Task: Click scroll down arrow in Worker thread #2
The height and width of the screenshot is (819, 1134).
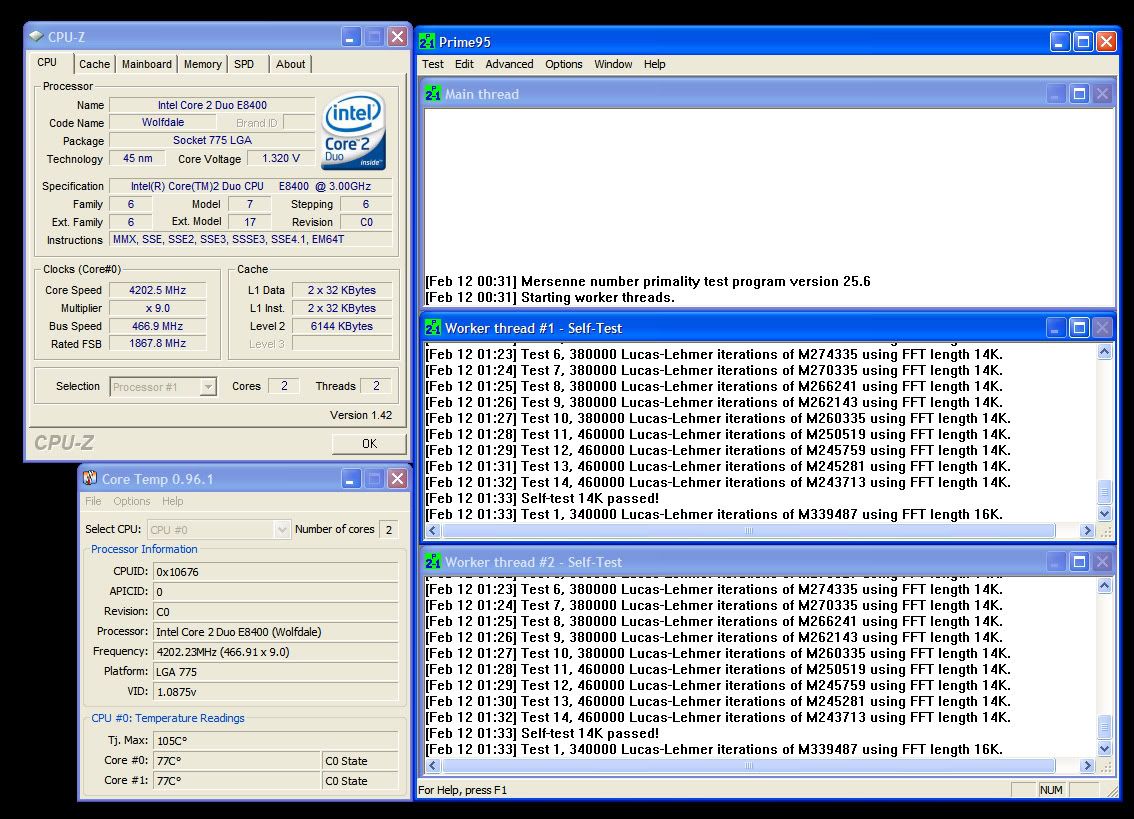Action: 1104,748
